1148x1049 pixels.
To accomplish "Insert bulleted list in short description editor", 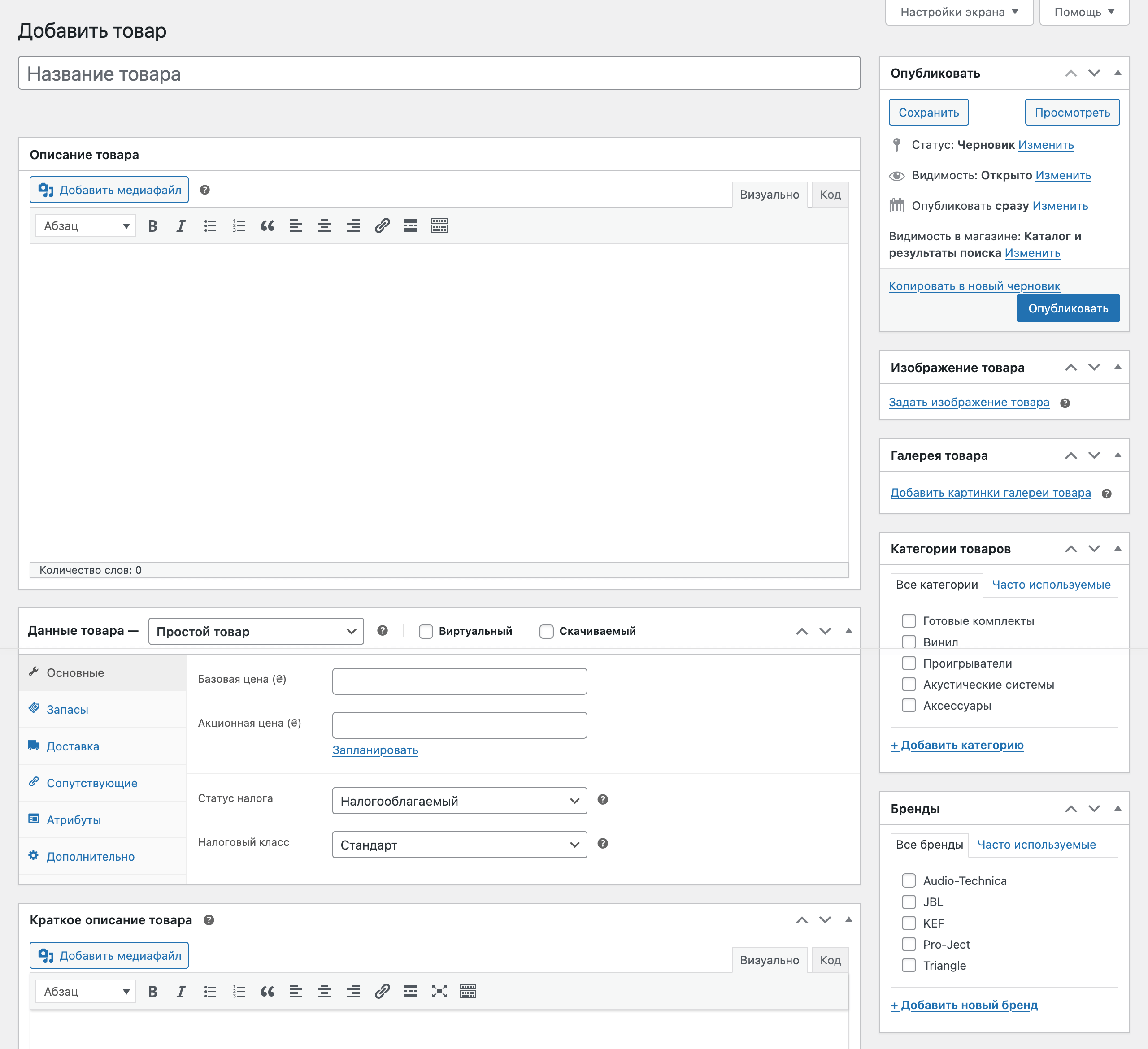I will (210, 992).
